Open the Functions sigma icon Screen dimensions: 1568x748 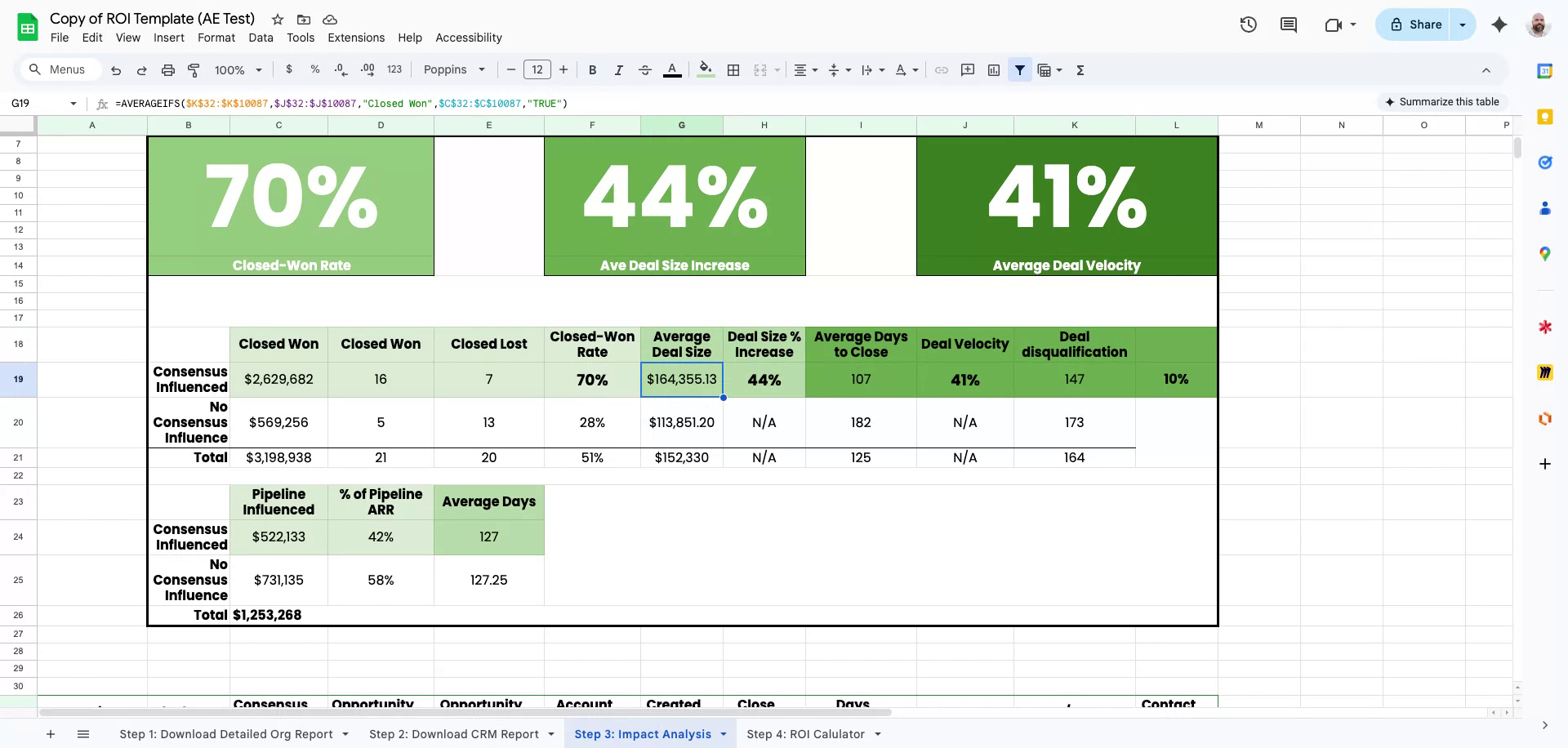pos(1080,70)
